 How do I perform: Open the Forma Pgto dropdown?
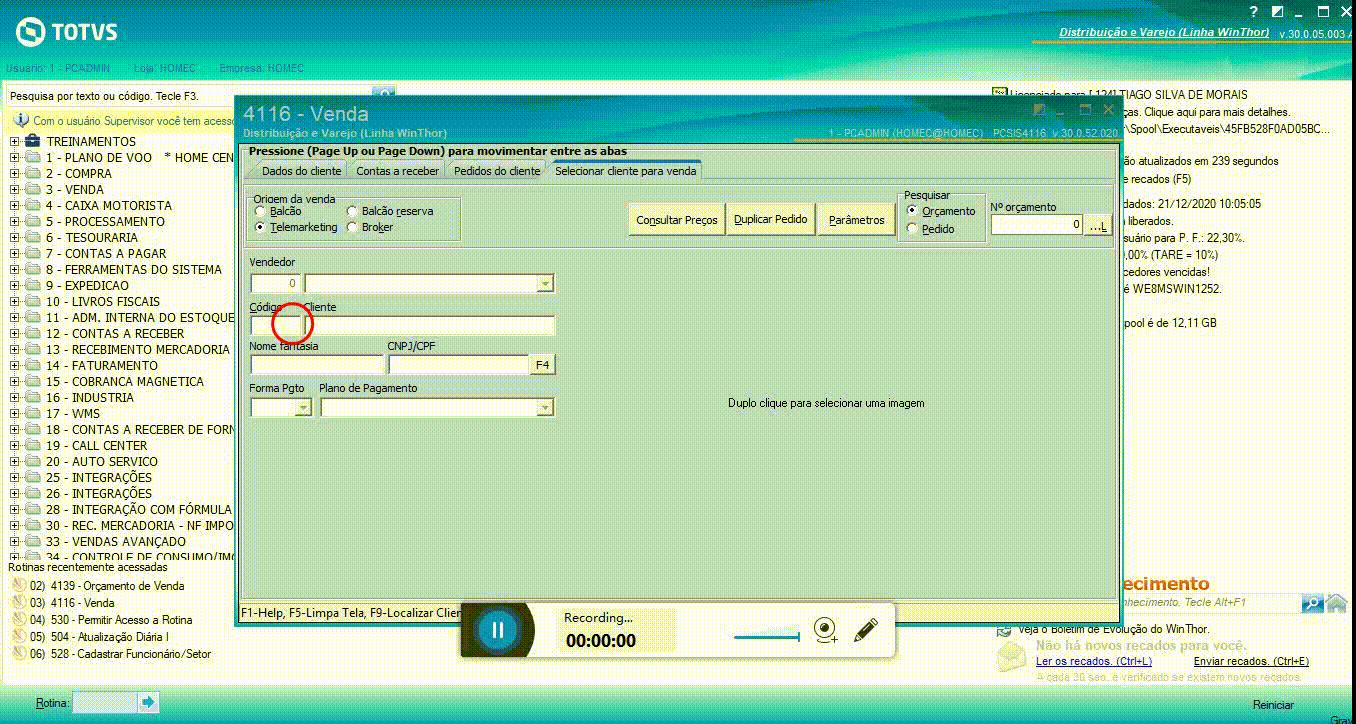pyautogui.click(x=303, y=407)
